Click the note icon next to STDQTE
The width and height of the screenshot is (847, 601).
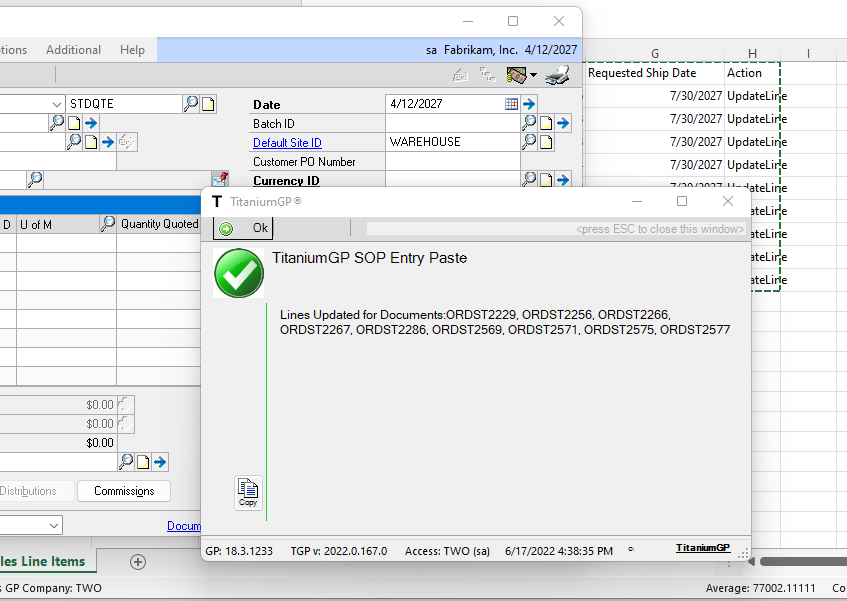point(208,104)
